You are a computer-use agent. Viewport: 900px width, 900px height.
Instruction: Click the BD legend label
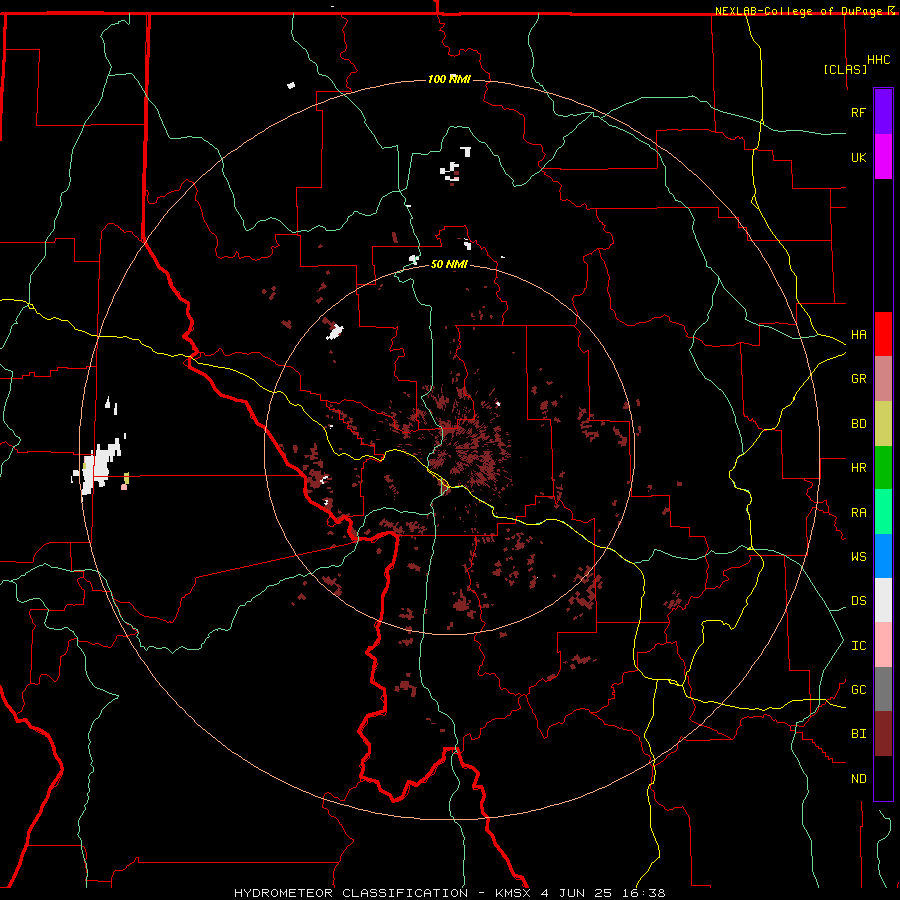(858, 424)
